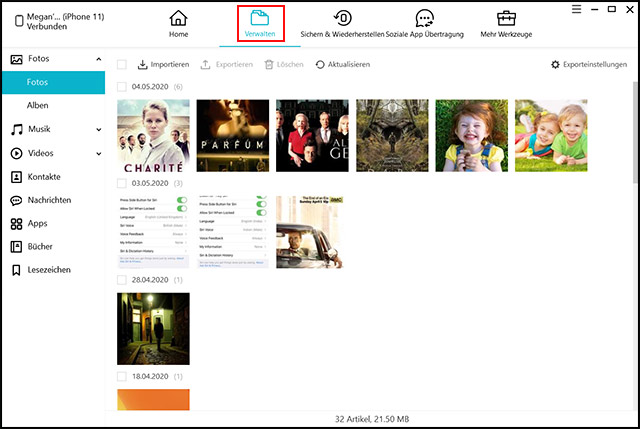Click the Apps grid icon
Screen dimensions: 640x429
pos(16,224)
